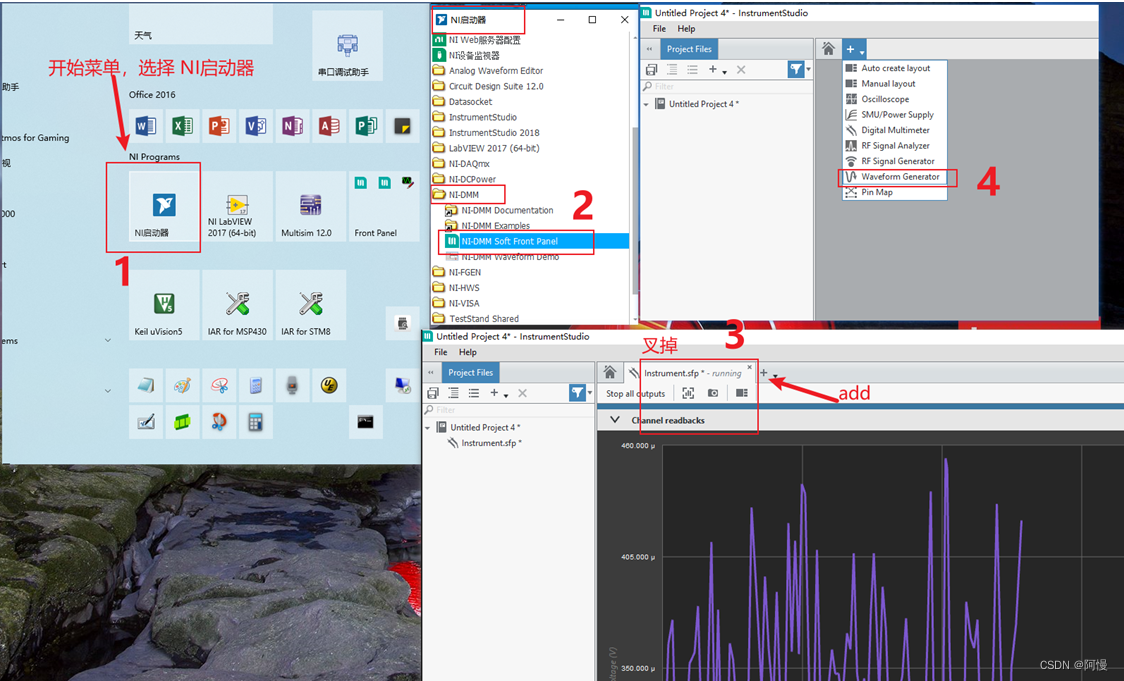Launch Excel from the Office 2016 group

pos(183,127)
